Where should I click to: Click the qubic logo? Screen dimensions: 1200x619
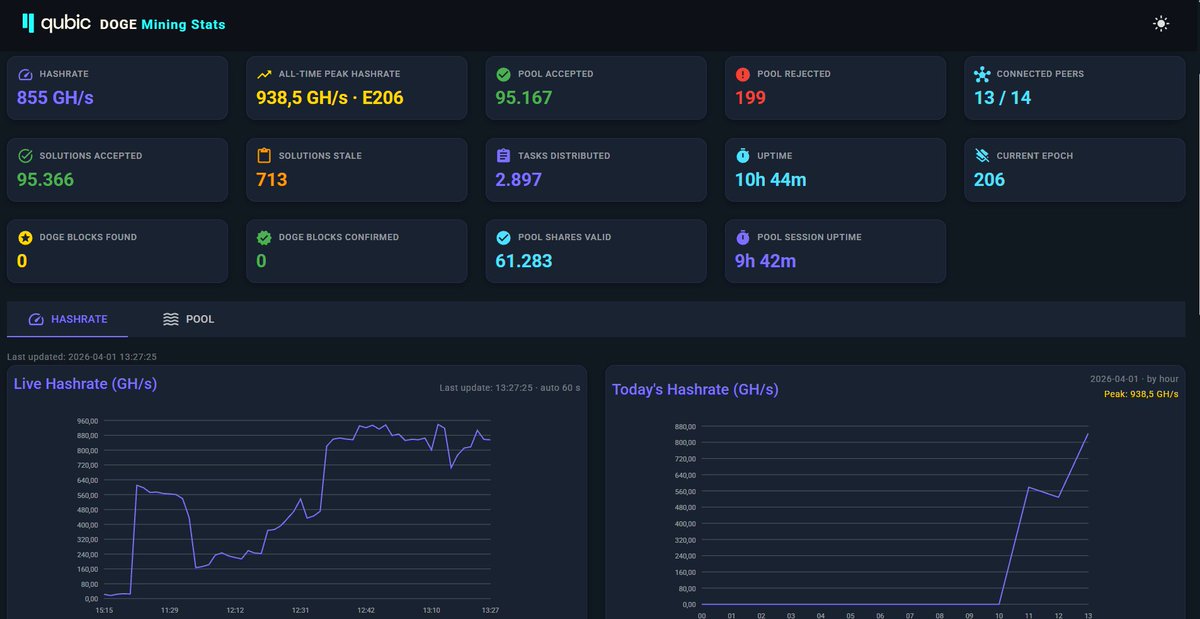(57, 23)
